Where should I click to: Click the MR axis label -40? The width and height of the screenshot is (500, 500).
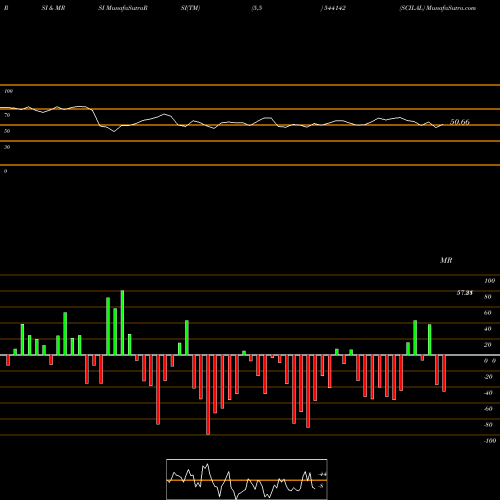coord(488,393)
